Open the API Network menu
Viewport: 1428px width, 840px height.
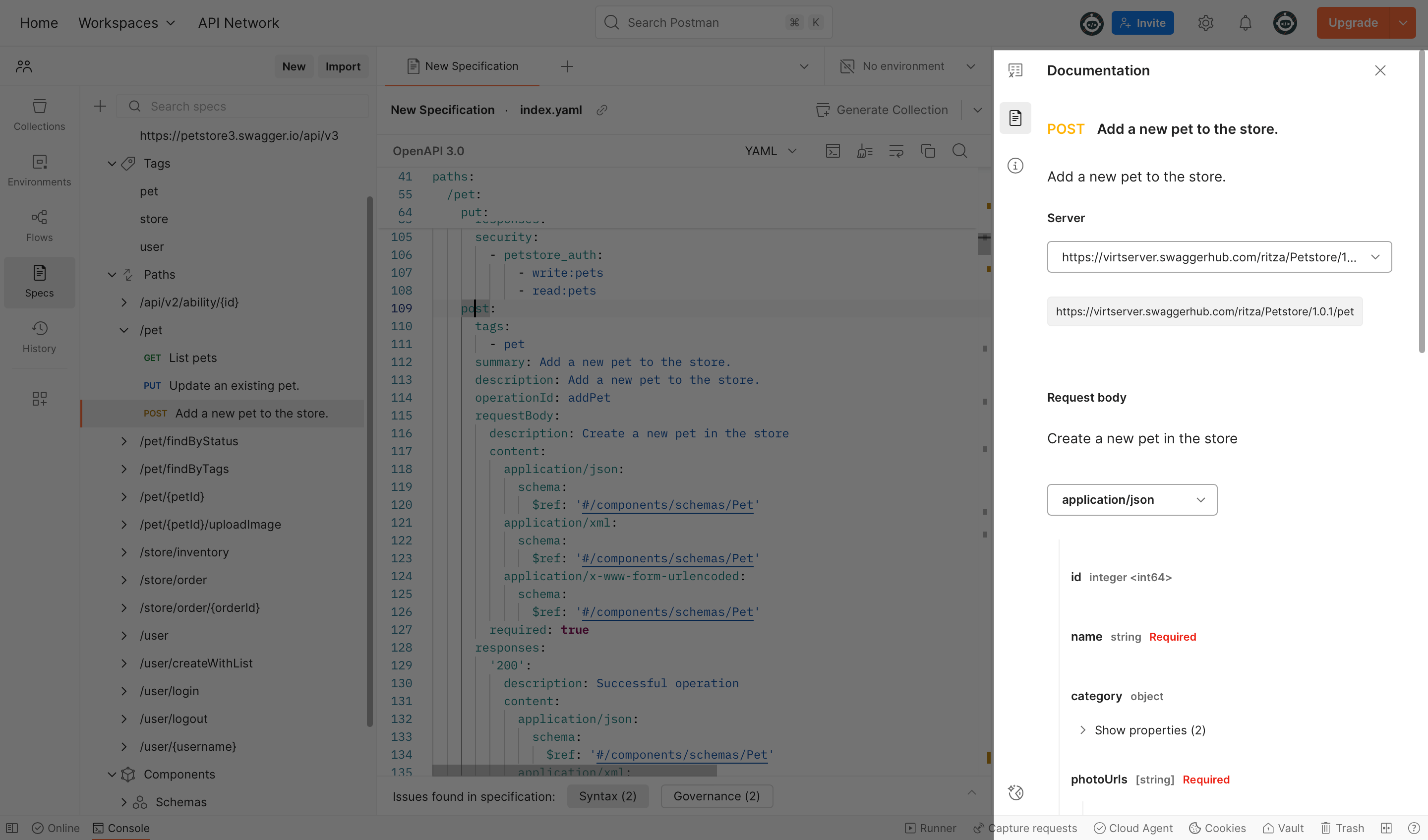pyautogui.click(x=238, y=23)
